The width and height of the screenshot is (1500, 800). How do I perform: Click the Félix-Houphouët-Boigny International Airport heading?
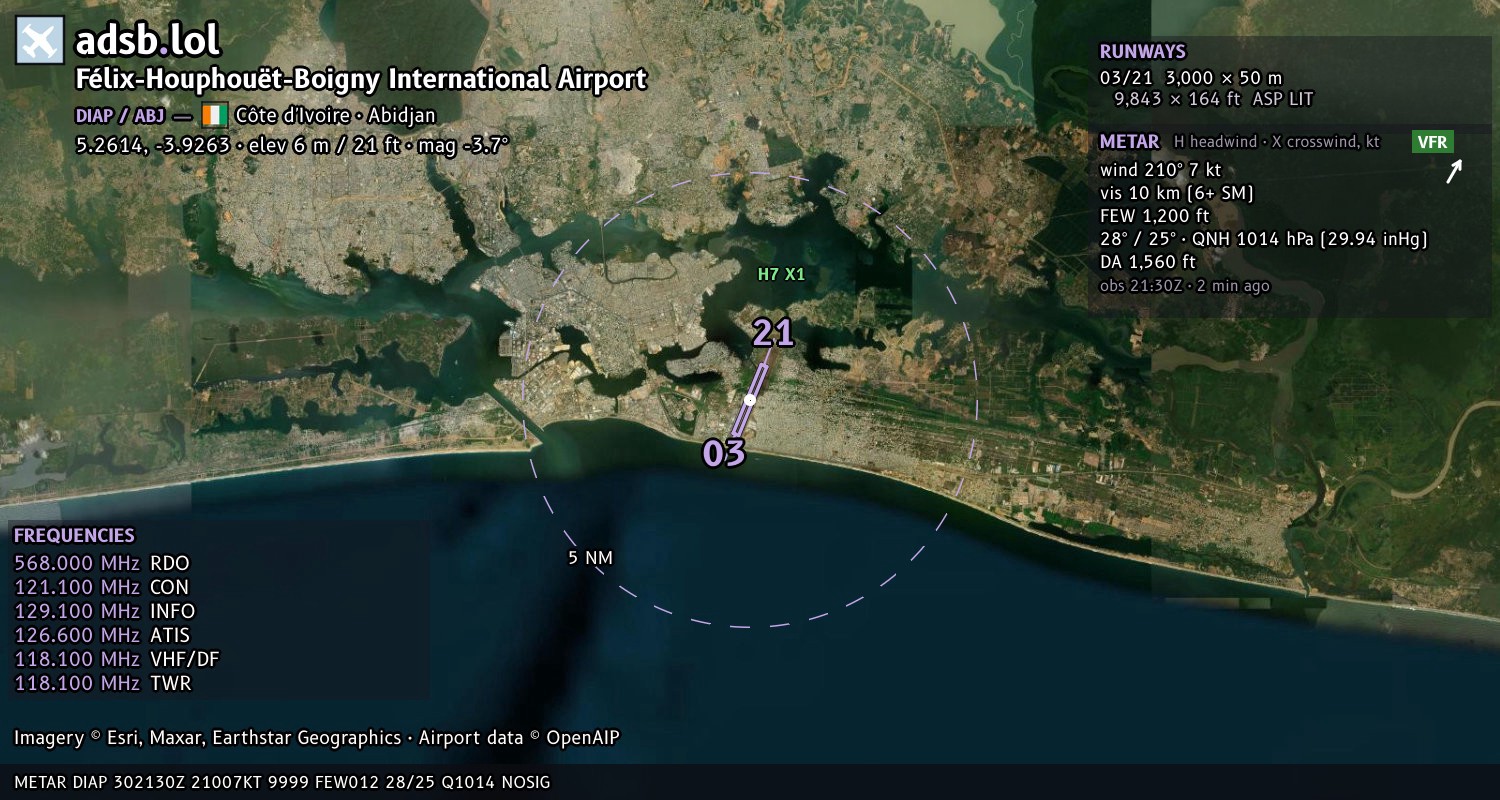click(x=361, y=79)
